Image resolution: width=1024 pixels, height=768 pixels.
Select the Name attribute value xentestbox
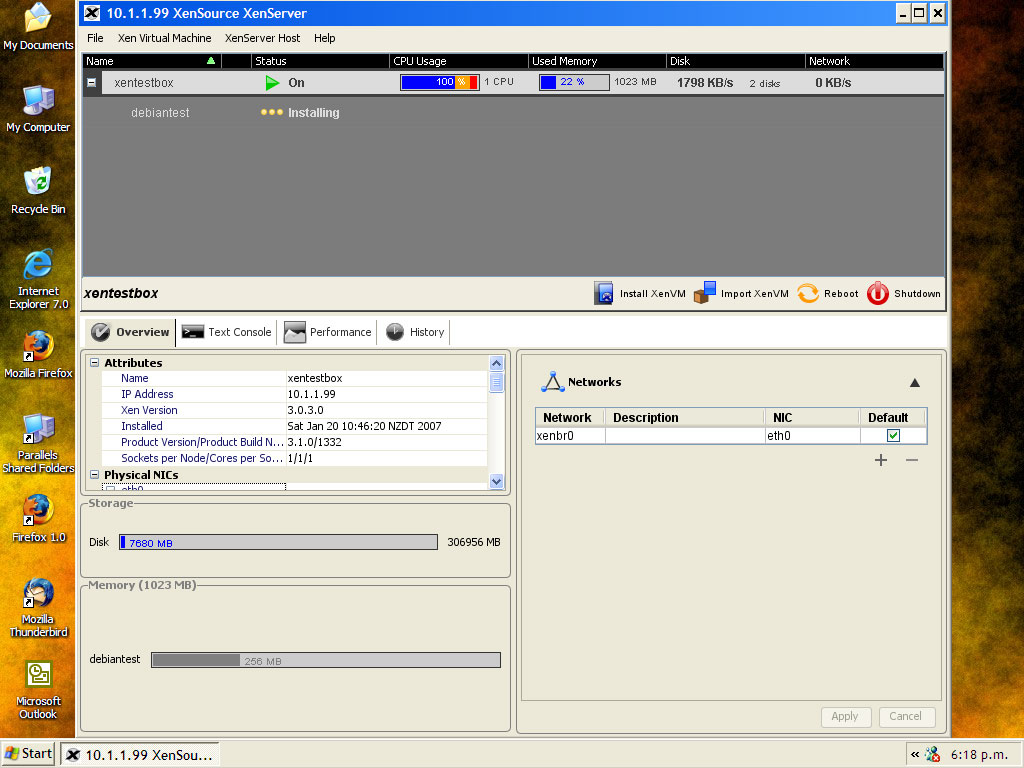[x=315, y=378]
